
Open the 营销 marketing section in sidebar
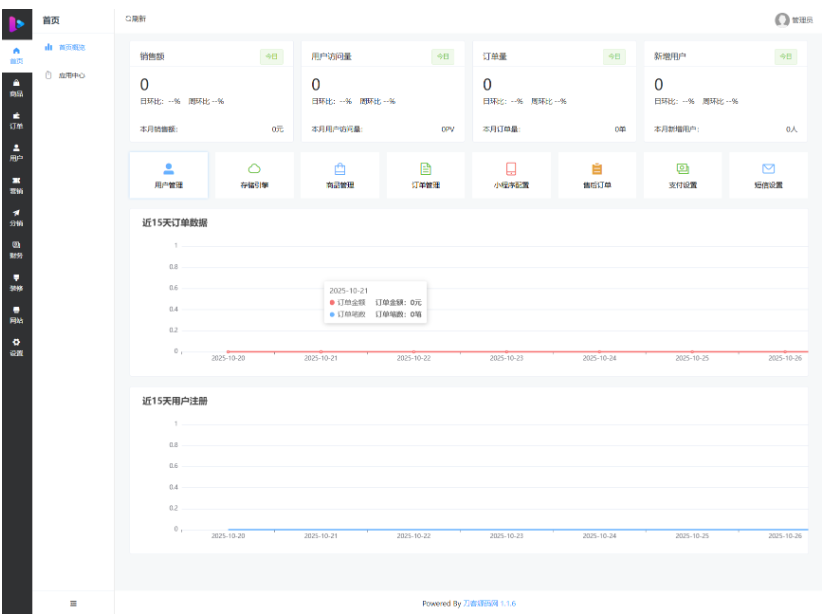[16, 186]
